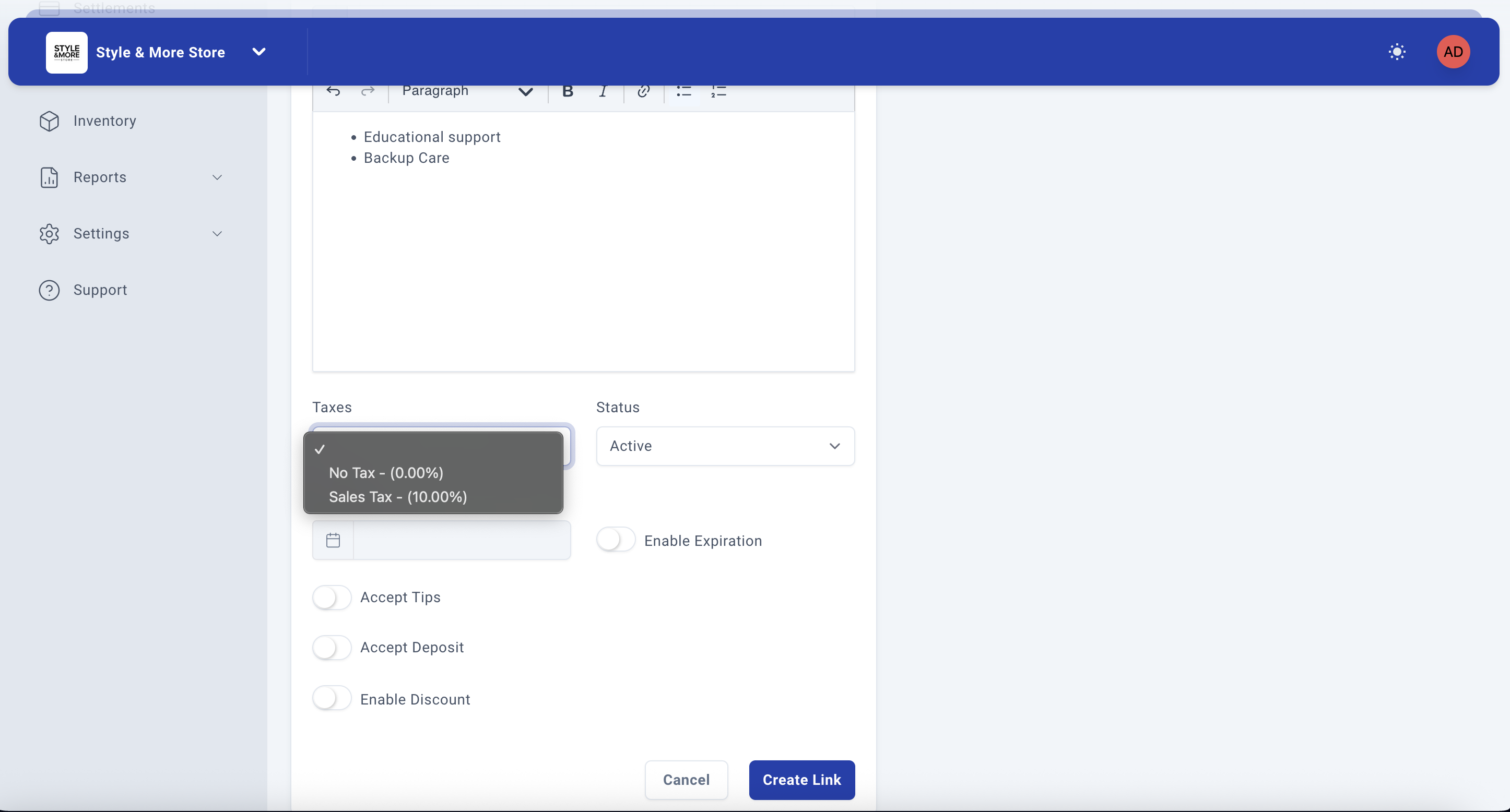Click the Cancel button
Image resolution: width=1510 pixels, height=812 pixels.
tap(686, 780)
